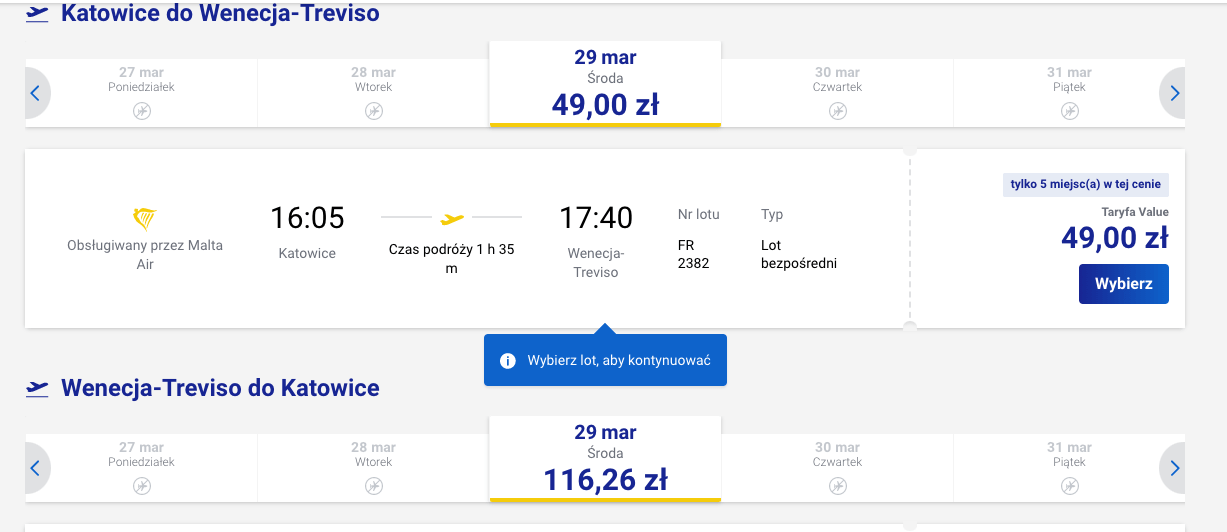Show earlier return dates with left arrow
1227x532 pixels.
(x=35, y=468)
